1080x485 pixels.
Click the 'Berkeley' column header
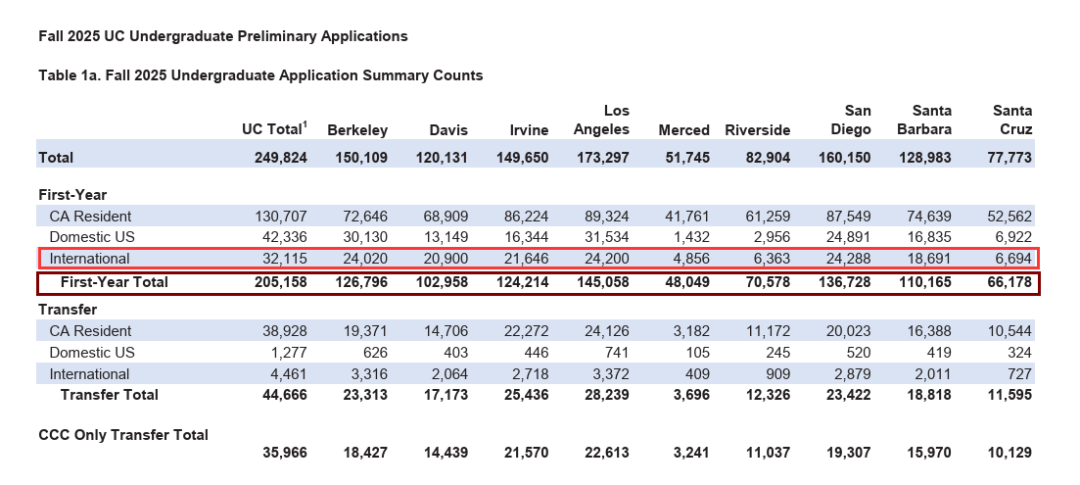(x=357, y=130)
